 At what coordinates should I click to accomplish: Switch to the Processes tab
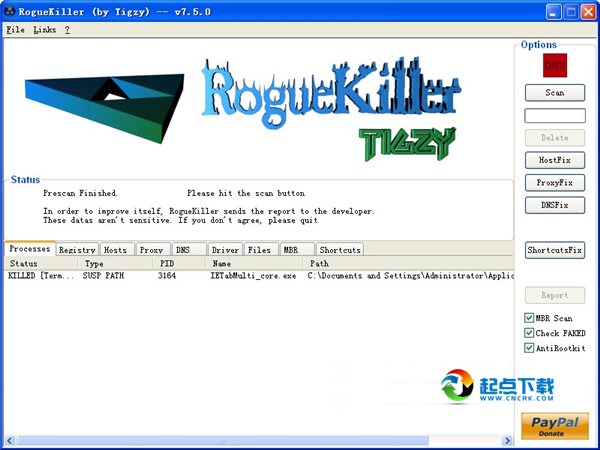pos(30,249)
